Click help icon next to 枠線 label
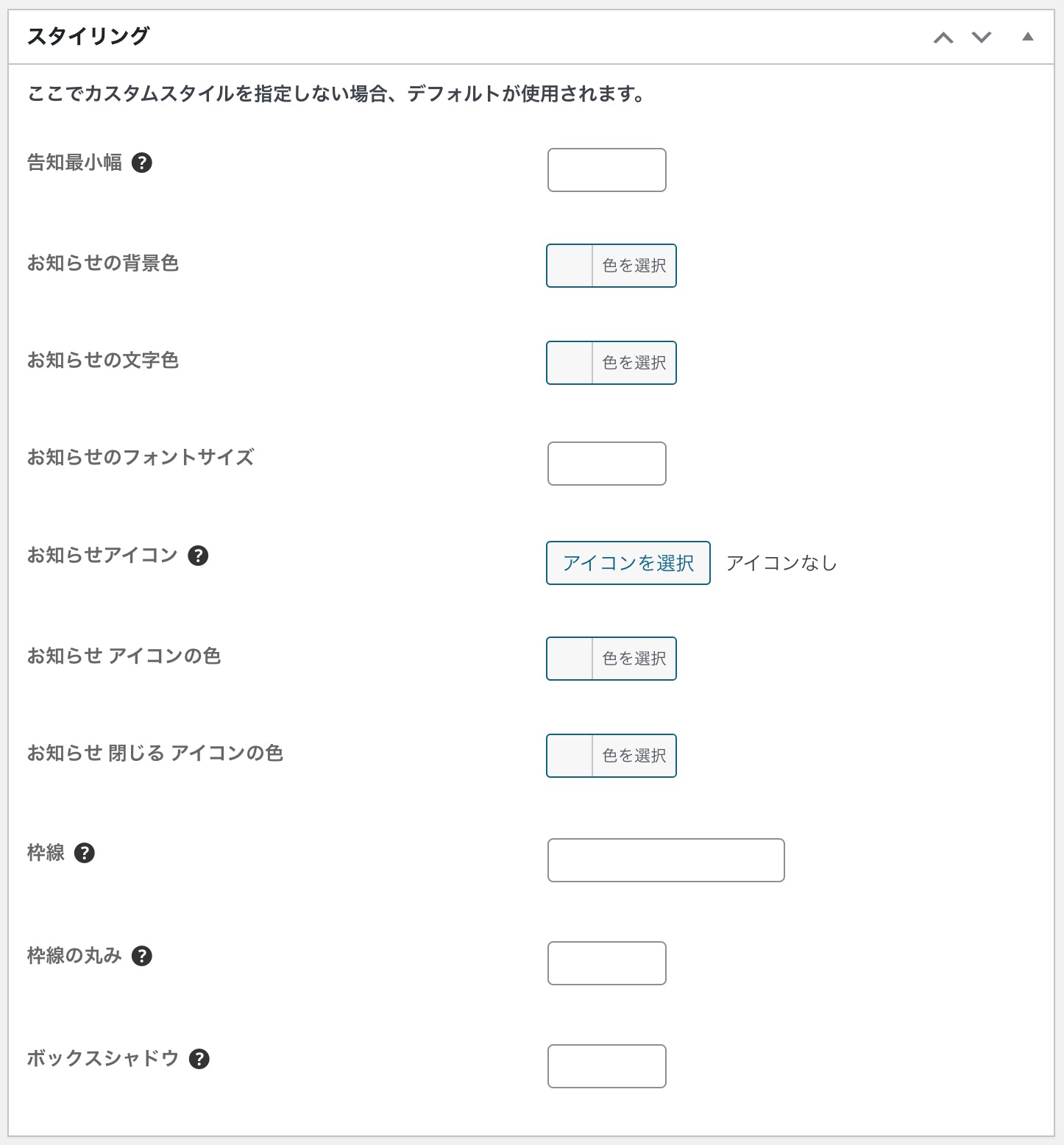 pyautogui.click(x=85, y=853)
